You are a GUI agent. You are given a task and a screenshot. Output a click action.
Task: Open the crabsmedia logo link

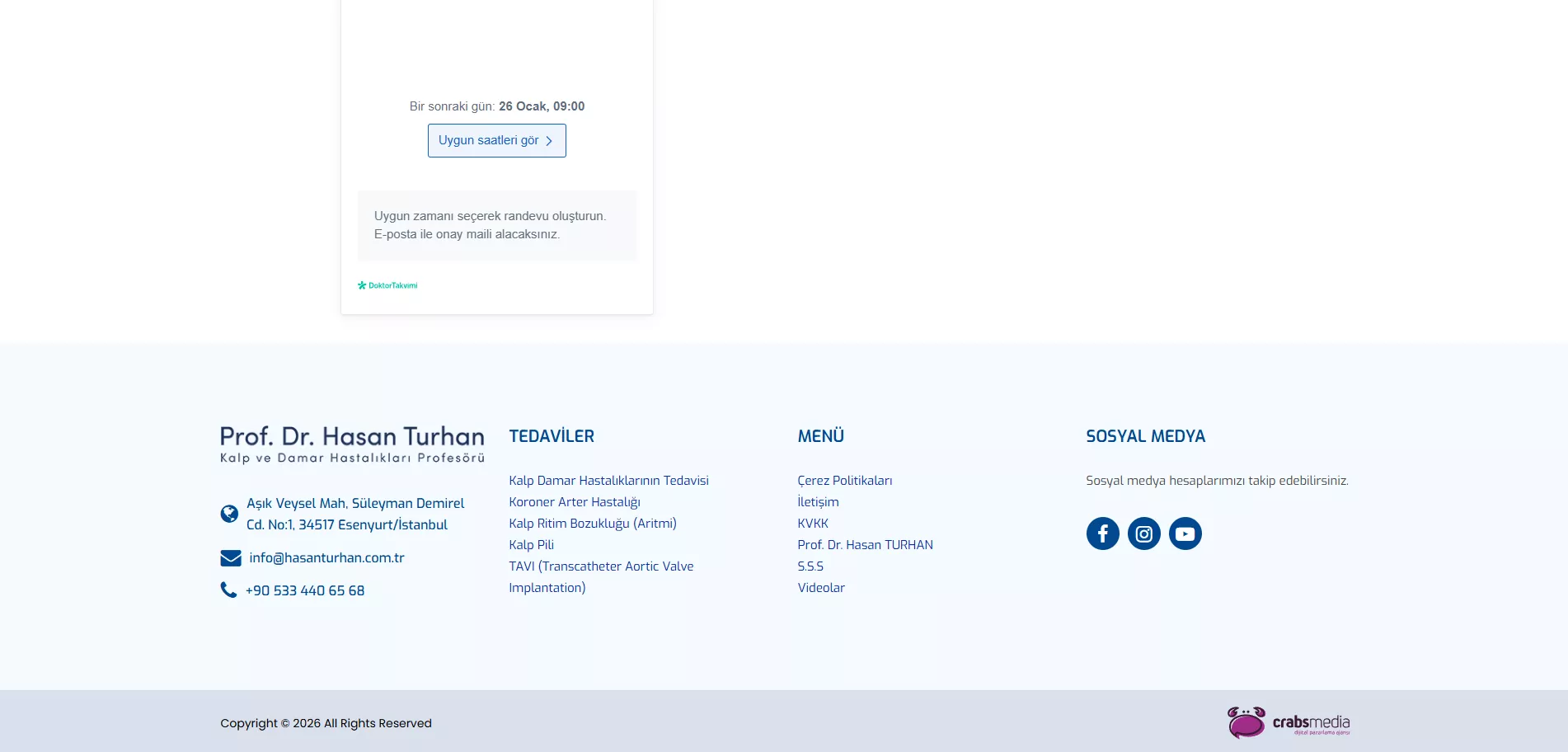click(1288, 722)
